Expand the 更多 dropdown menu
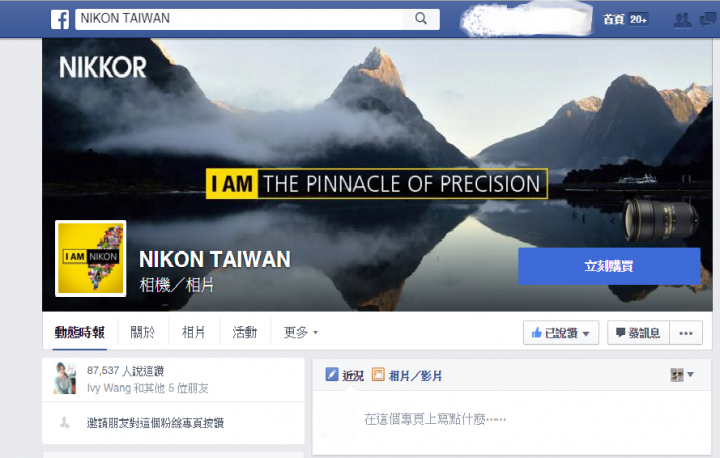The height and width of the screenshot is (458, 720). [300, 332]
